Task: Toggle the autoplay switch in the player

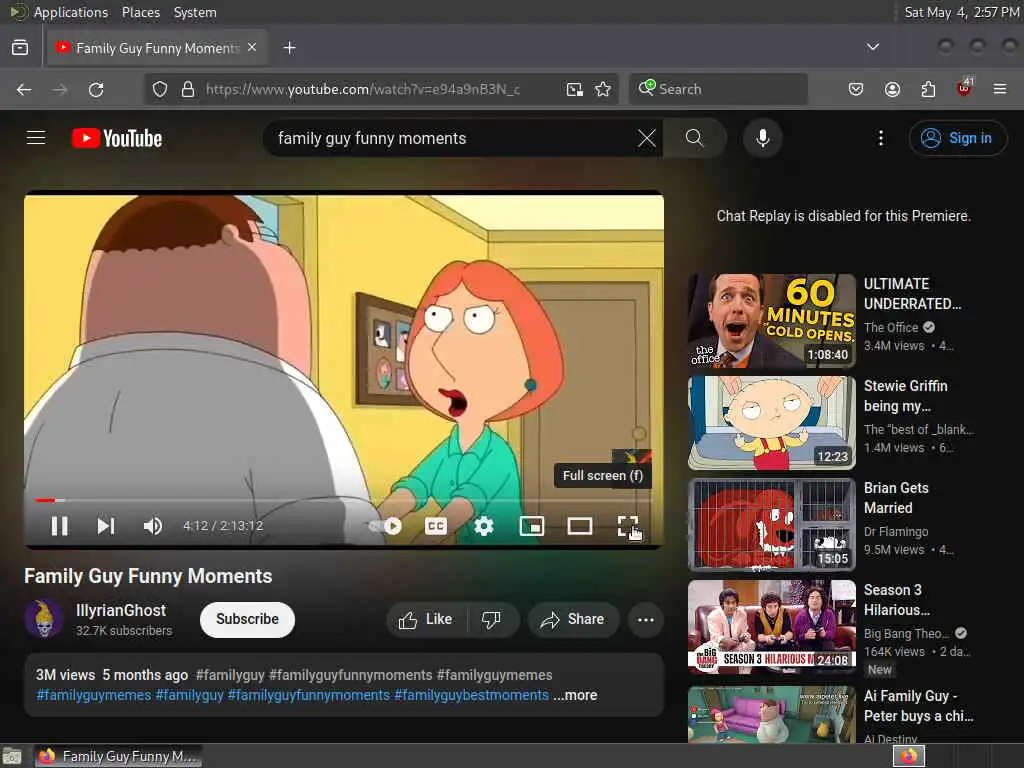Action: [x=386, y=526]
